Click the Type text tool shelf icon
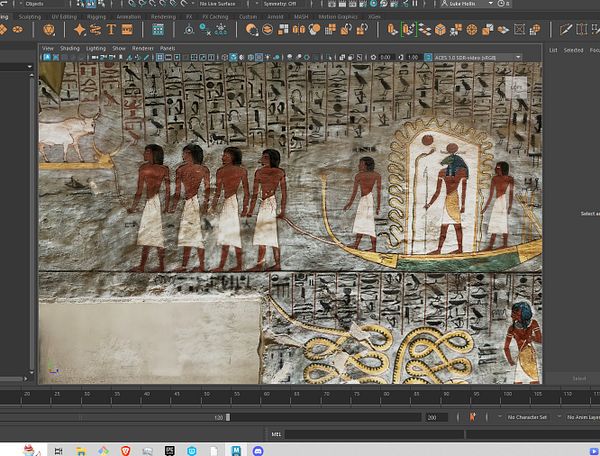The image size is (600, 456). pos(112,30)
